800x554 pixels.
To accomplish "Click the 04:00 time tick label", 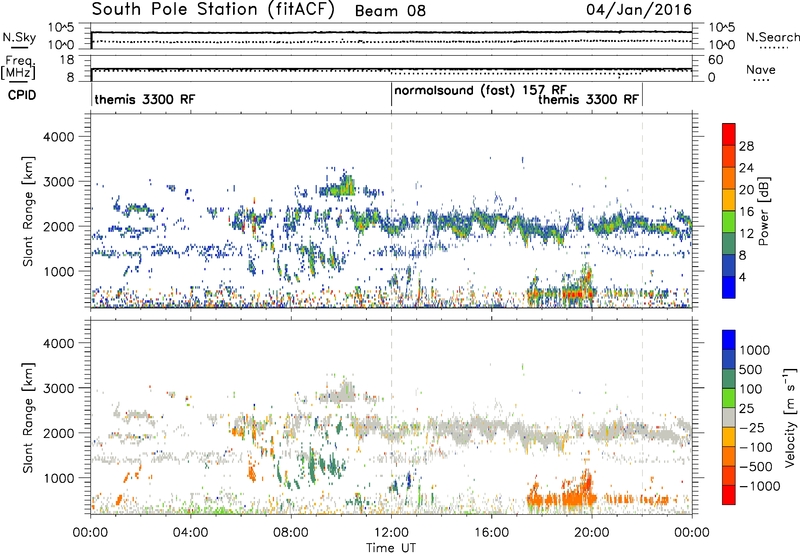I will 190,533.
